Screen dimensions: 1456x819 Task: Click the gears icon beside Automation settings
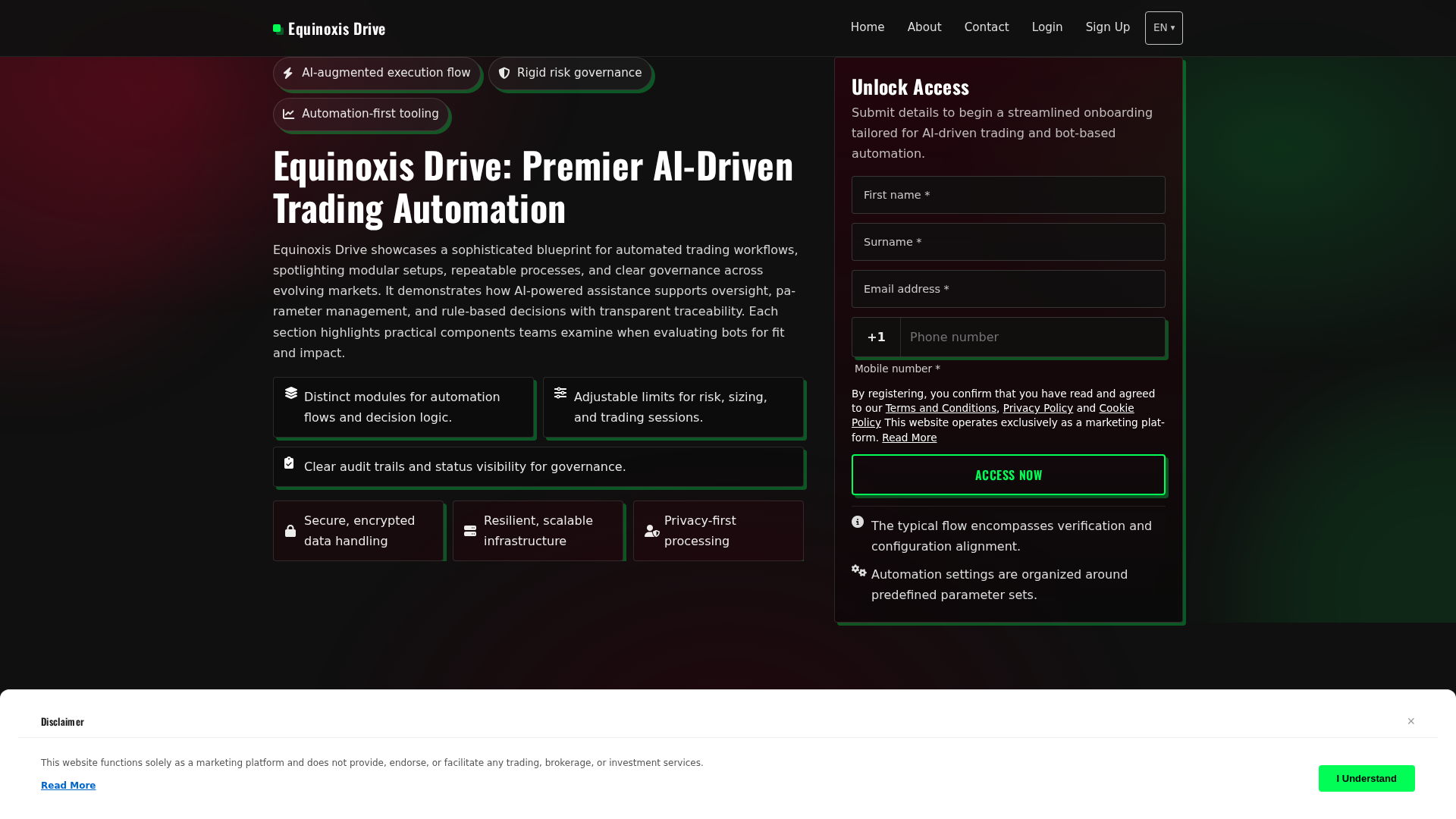859,570
